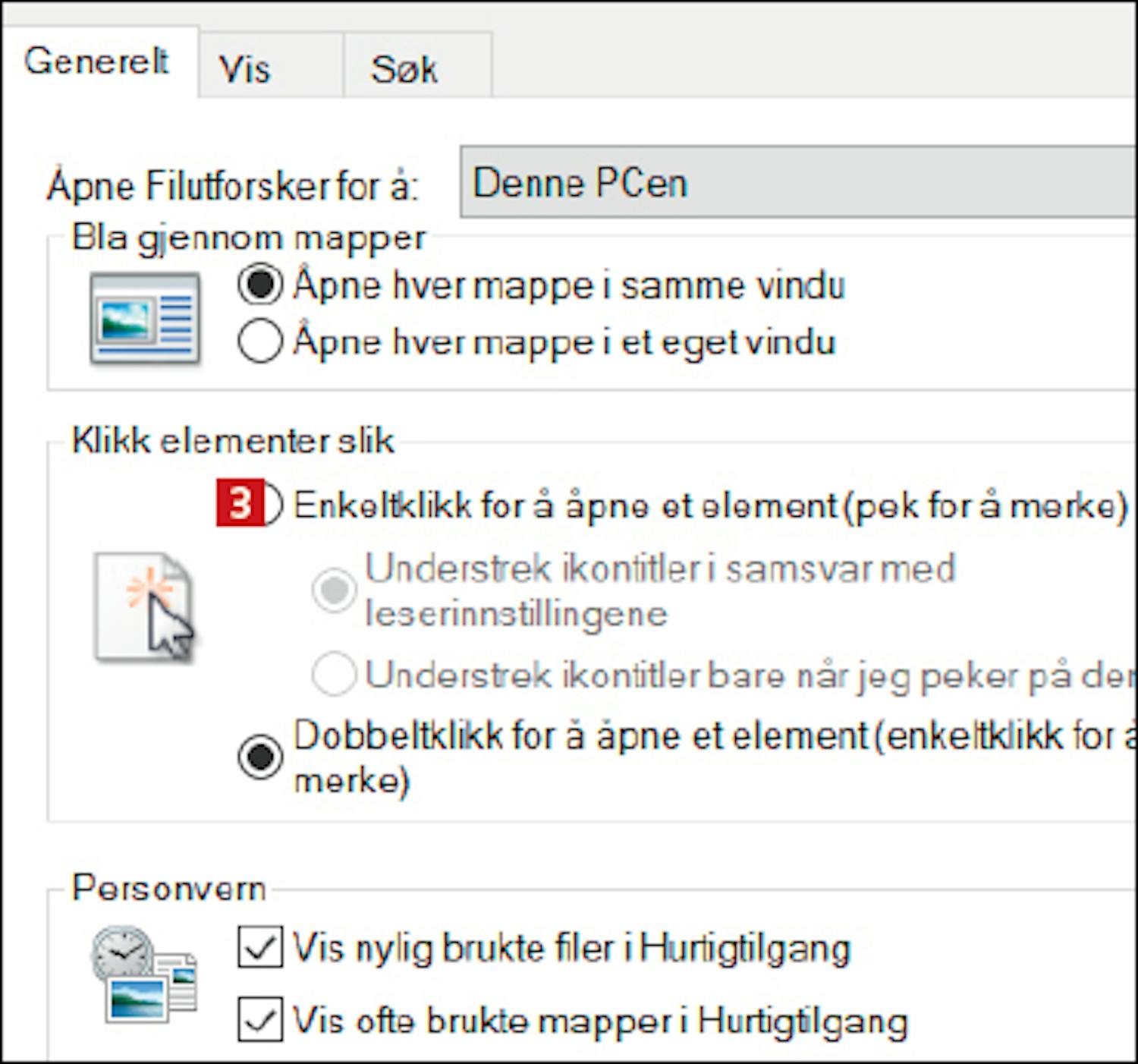Uncheck 'Vis nylig brukte filer i Hurtigtilgang'
This screenshot has height=1064, width=1138.
[x=260, y=947]
